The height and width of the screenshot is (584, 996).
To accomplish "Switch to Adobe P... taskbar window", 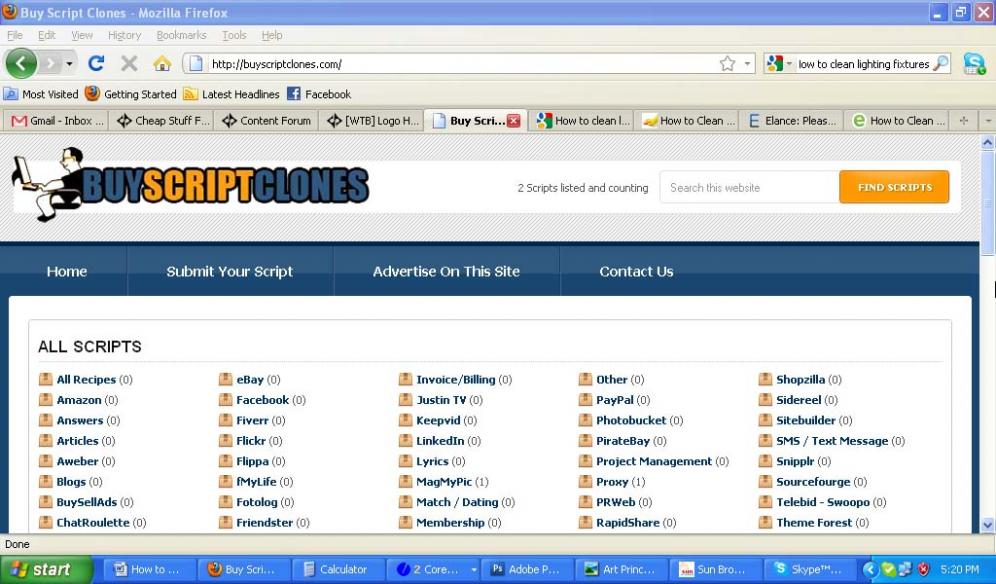I will tap(527, 569).
